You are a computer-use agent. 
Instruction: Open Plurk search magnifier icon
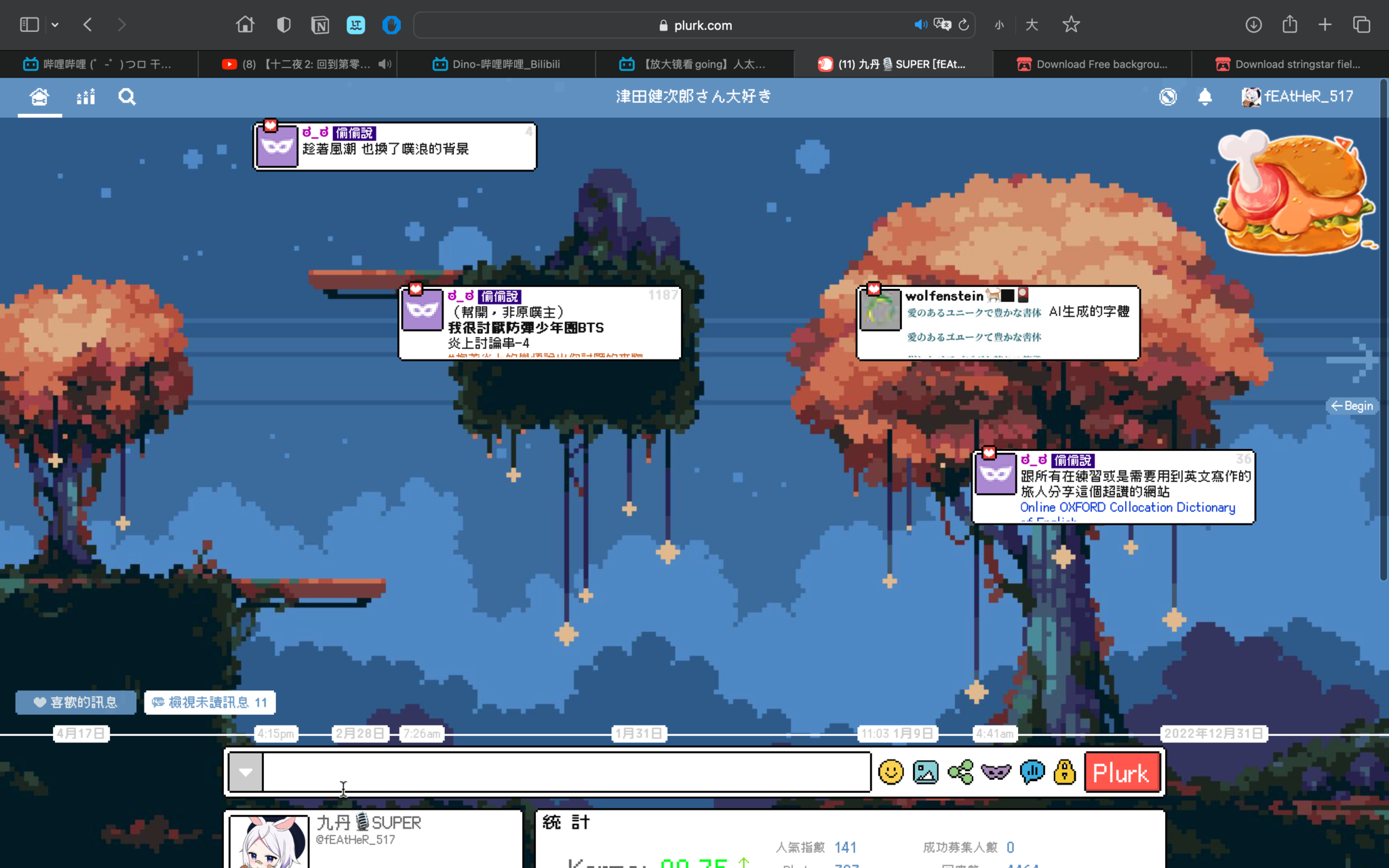point(127,97)
